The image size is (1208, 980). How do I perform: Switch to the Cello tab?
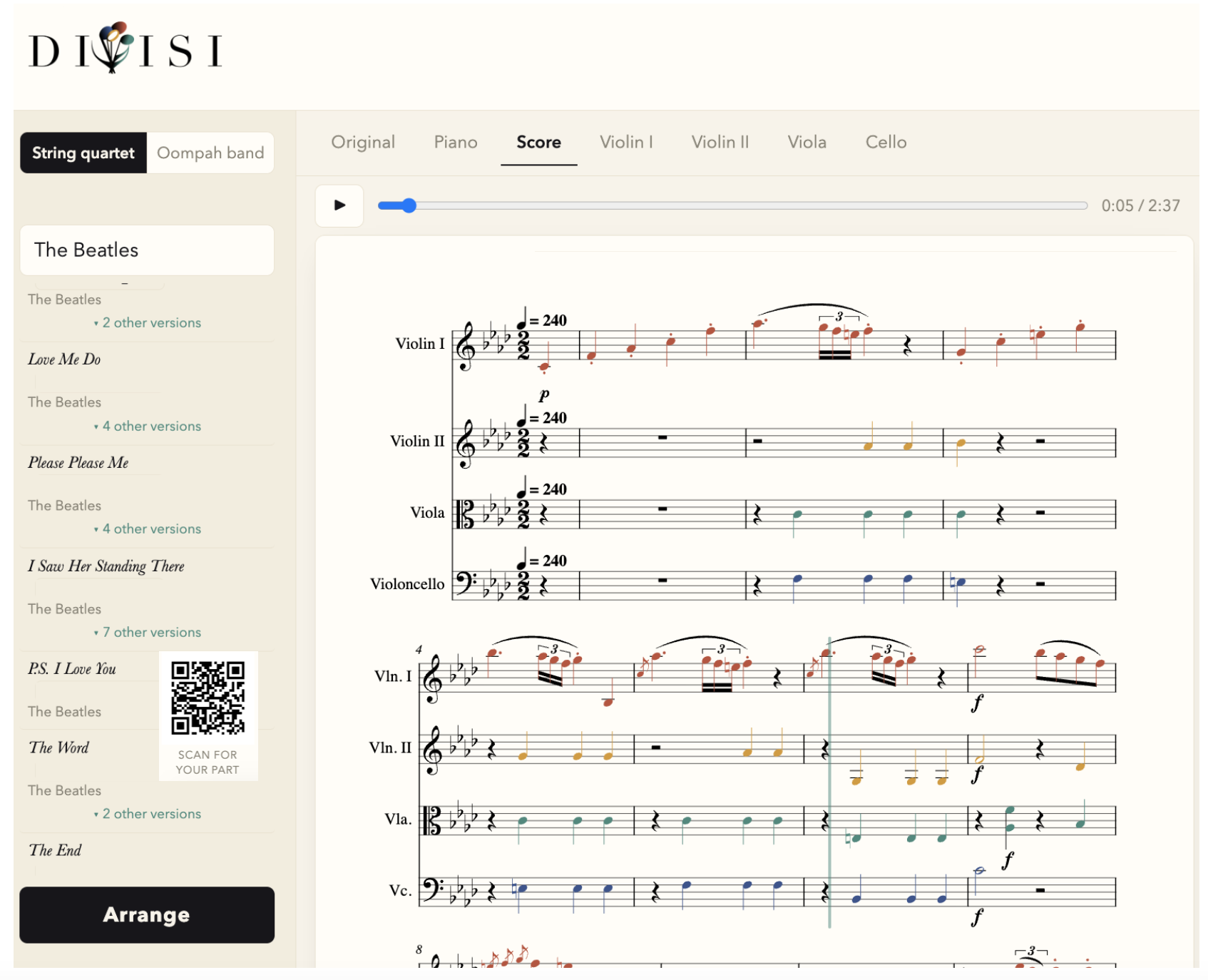point(886,142)
